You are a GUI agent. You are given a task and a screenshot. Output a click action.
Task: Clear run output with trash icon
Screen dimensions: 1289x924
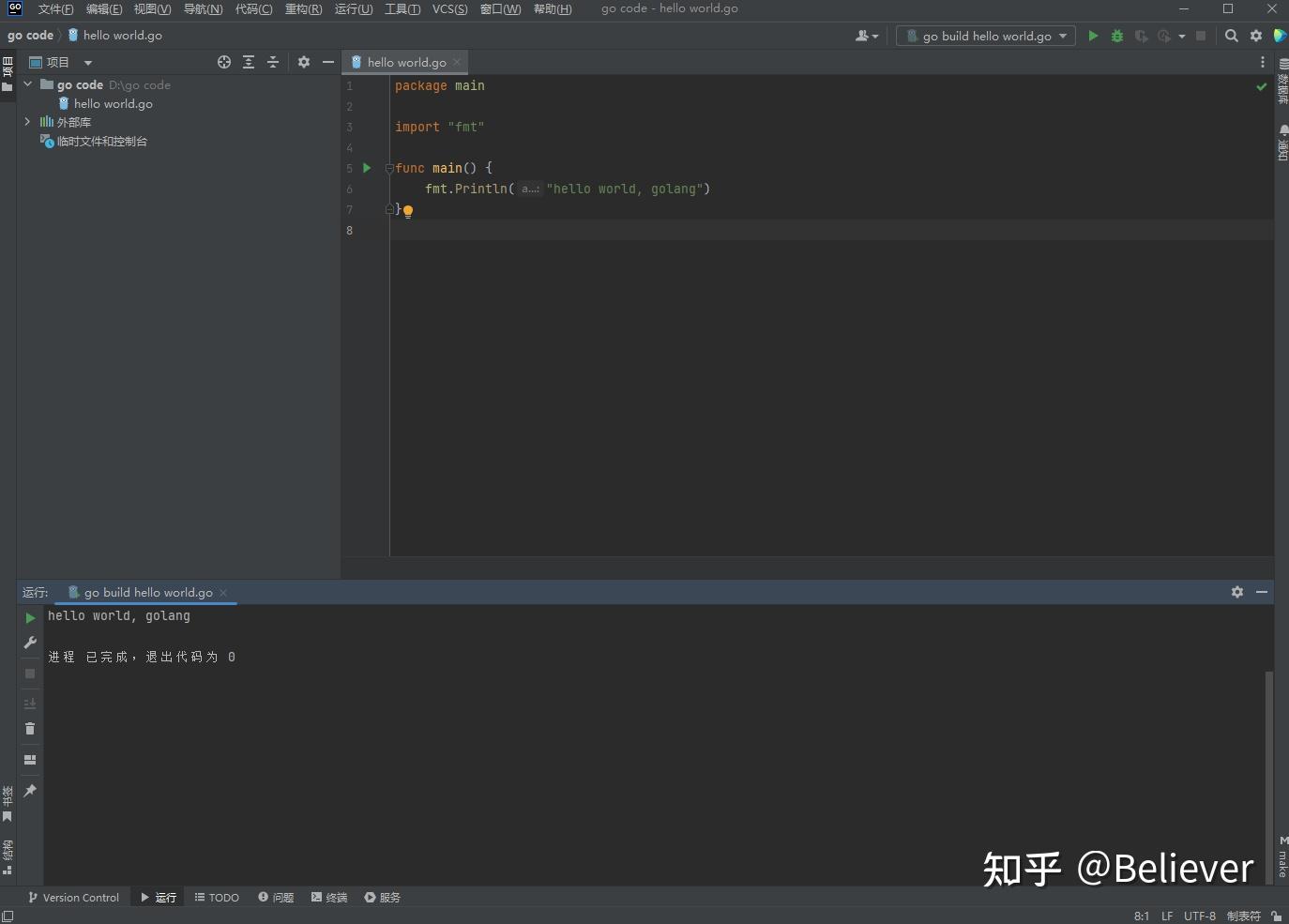click(x=30, y=729)
